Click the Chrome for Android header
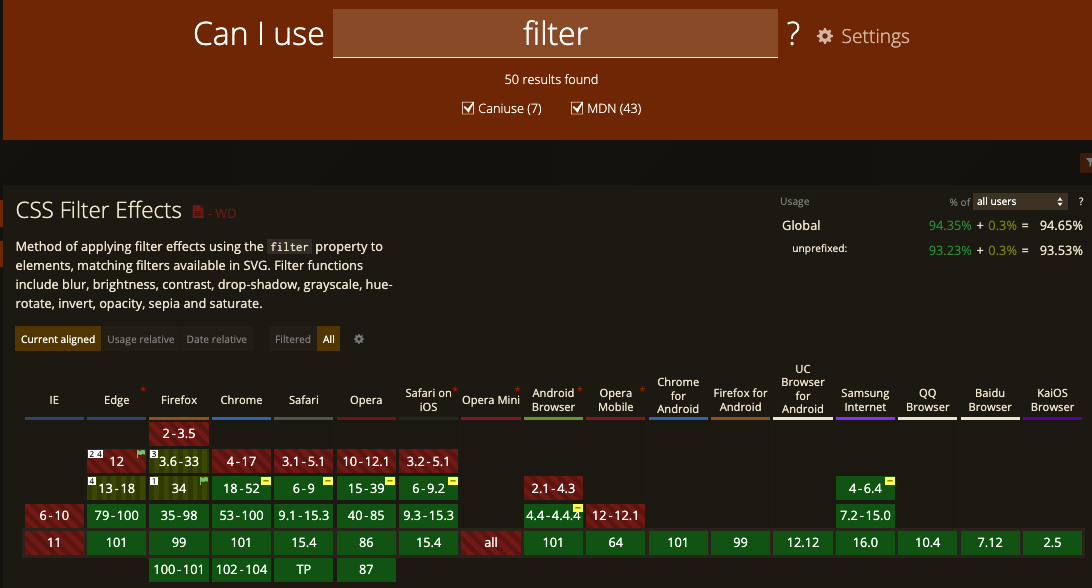1092x588 pixels. click(678, 396)
